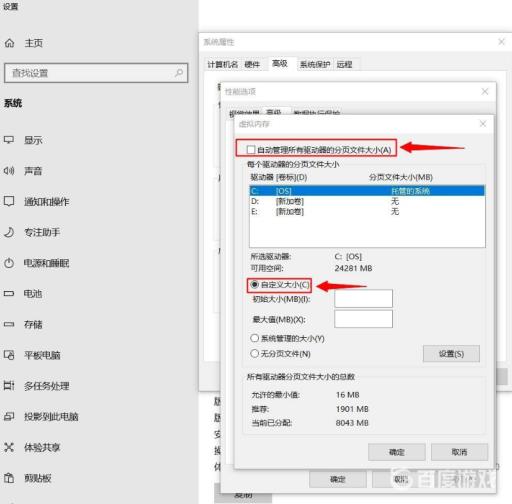Select System managed size (系统管理的大小) radio

click(254, 338)
